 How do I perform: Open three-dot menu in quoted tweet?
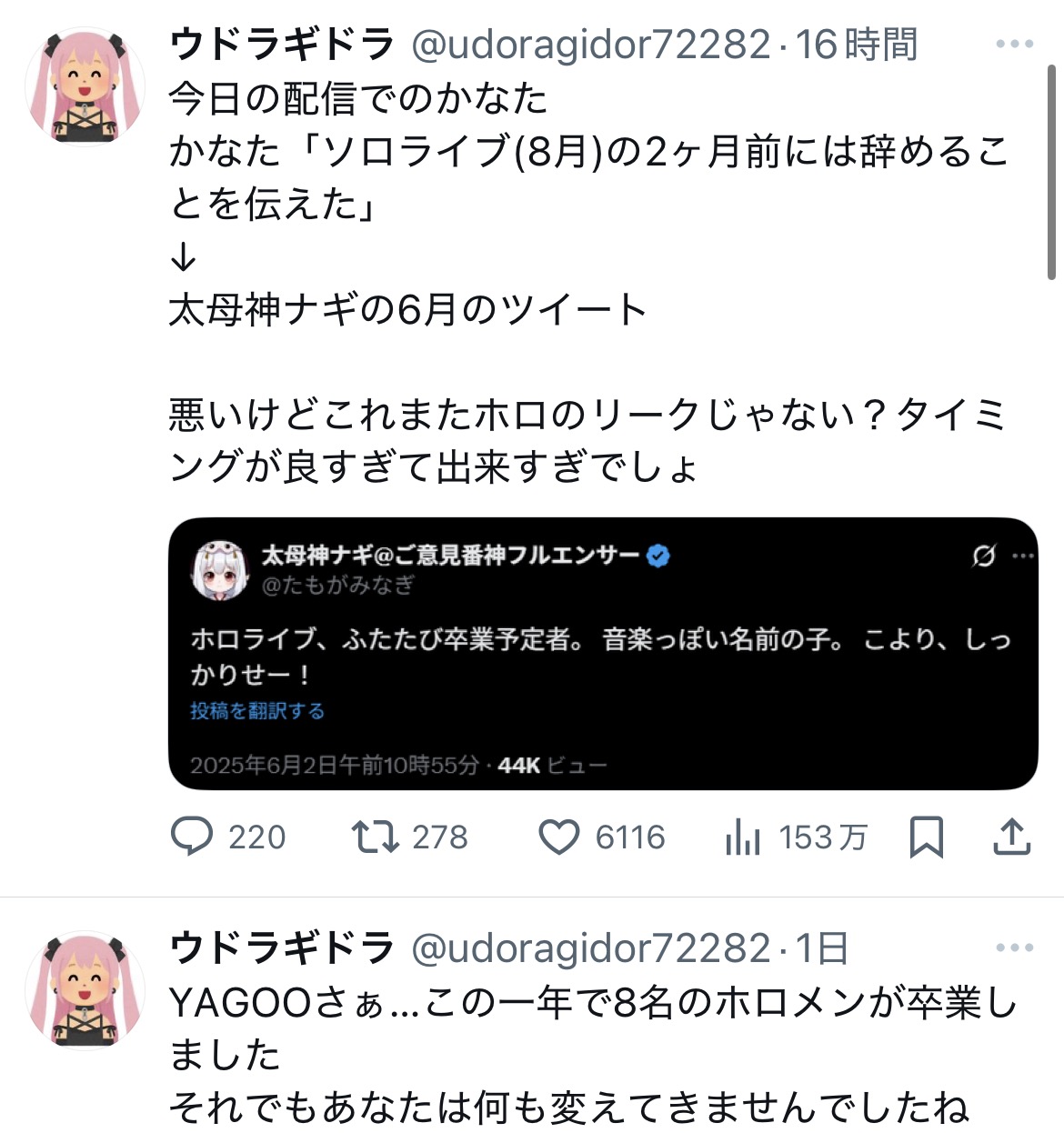[x=1023, y=556]
